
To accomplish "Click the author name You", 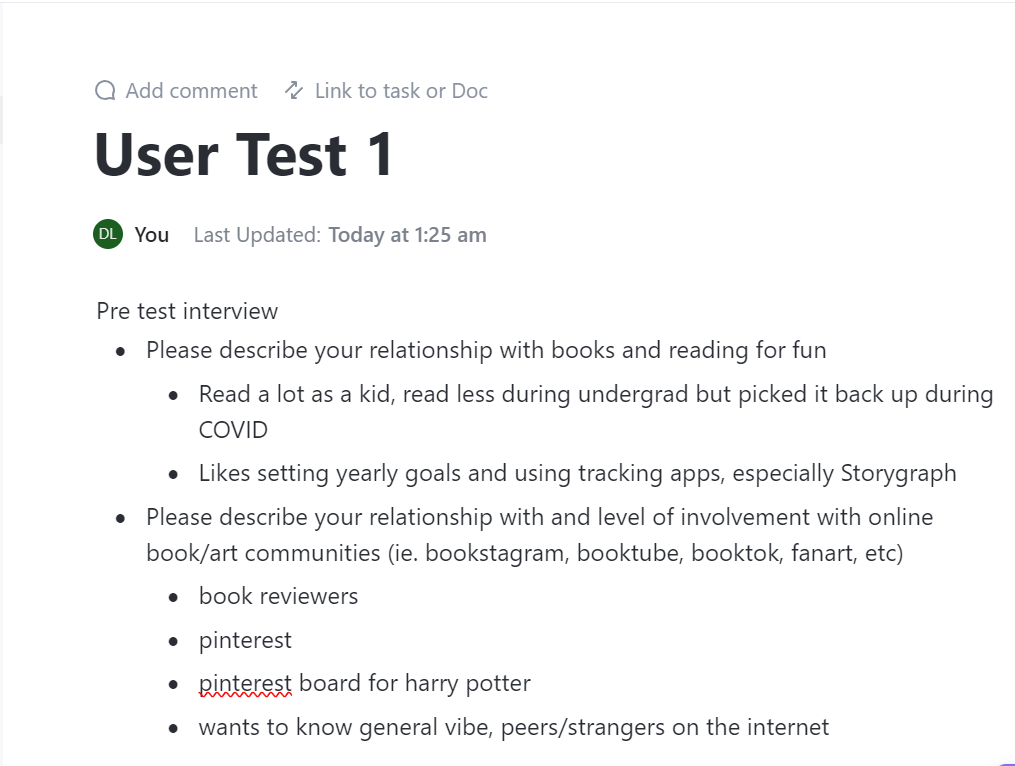I will [151, 234].
